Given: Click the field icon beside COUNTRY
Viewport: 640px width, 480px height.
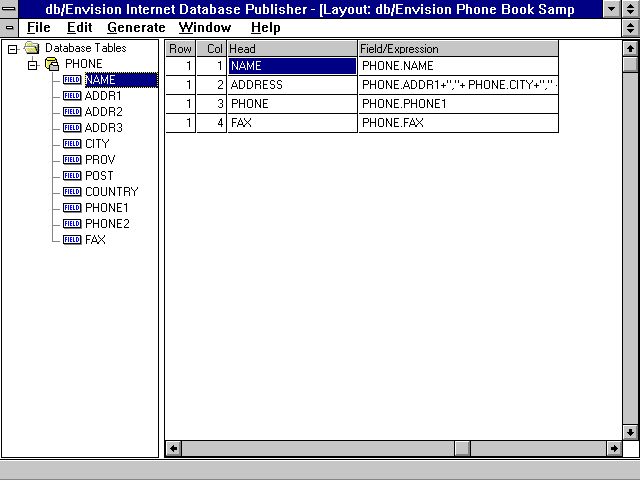Looking at the screenshot, I should point(72,192).
